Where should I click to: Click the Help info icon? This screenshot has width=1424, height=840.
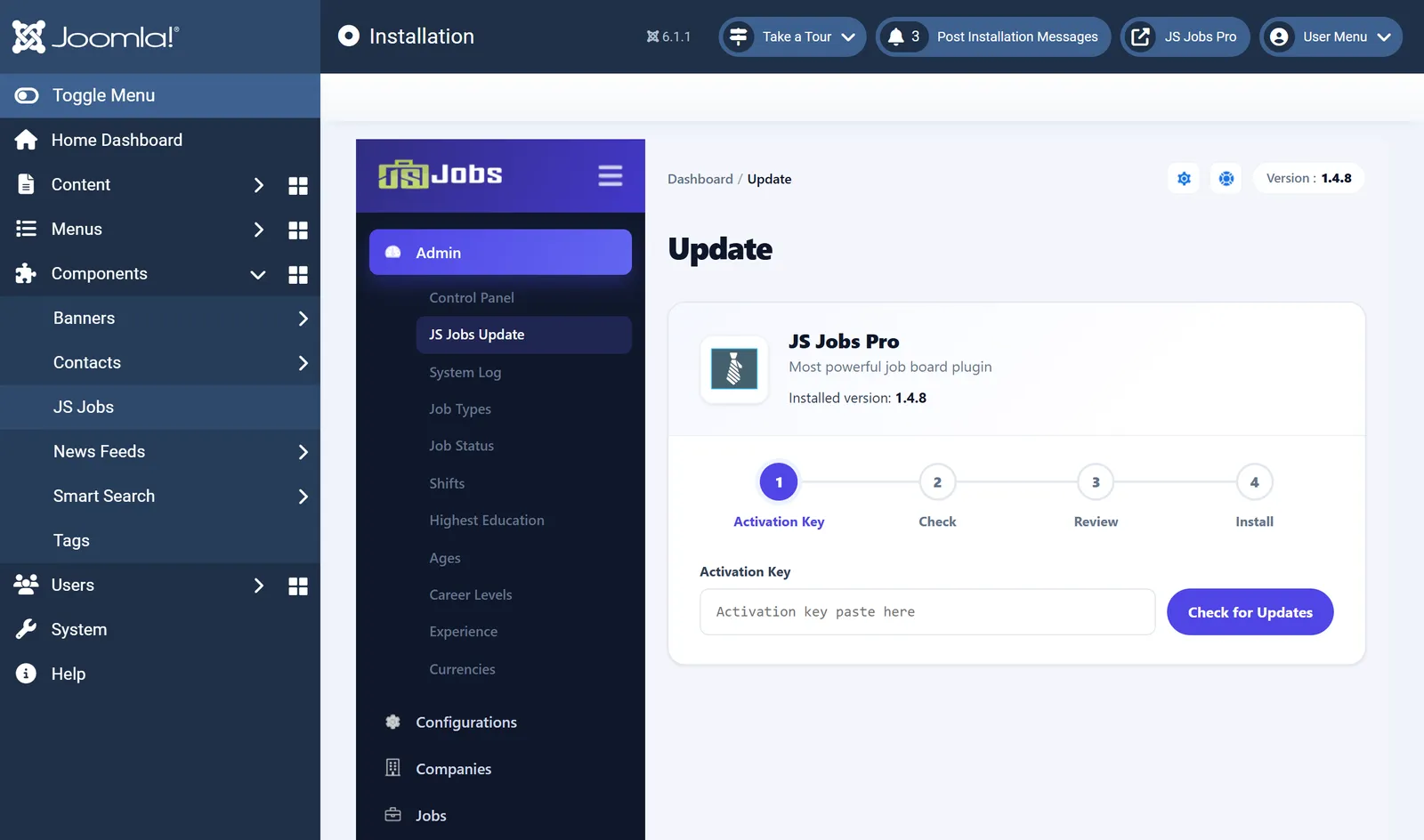pyautogui.click(x=26, y=674)
